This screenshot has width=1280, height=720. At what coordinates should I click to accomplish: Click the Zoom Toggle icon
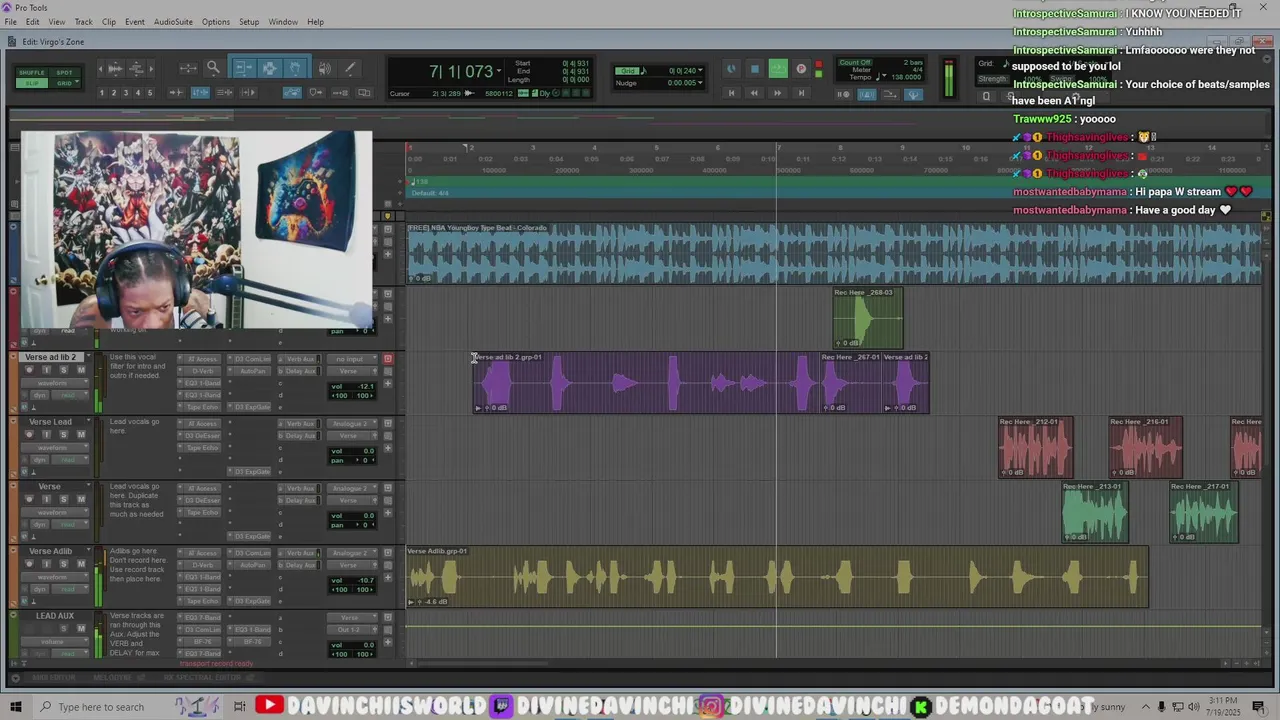coord(188,68)
